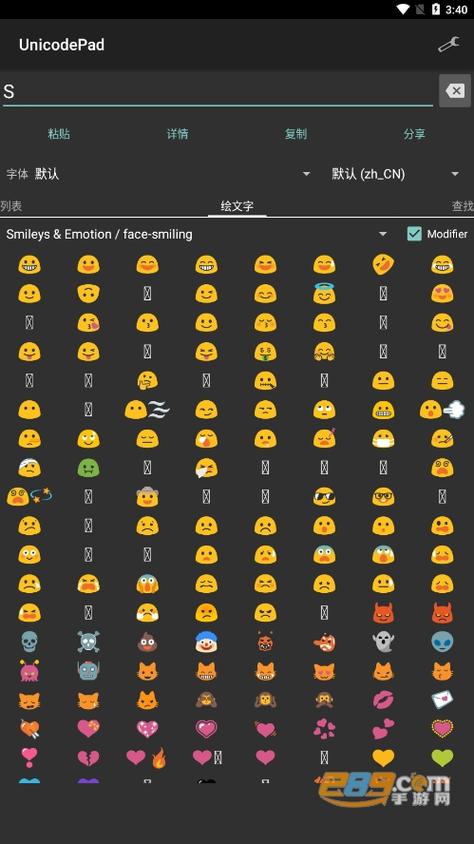Select the upside-down face emoji

(x=88, y=293)
